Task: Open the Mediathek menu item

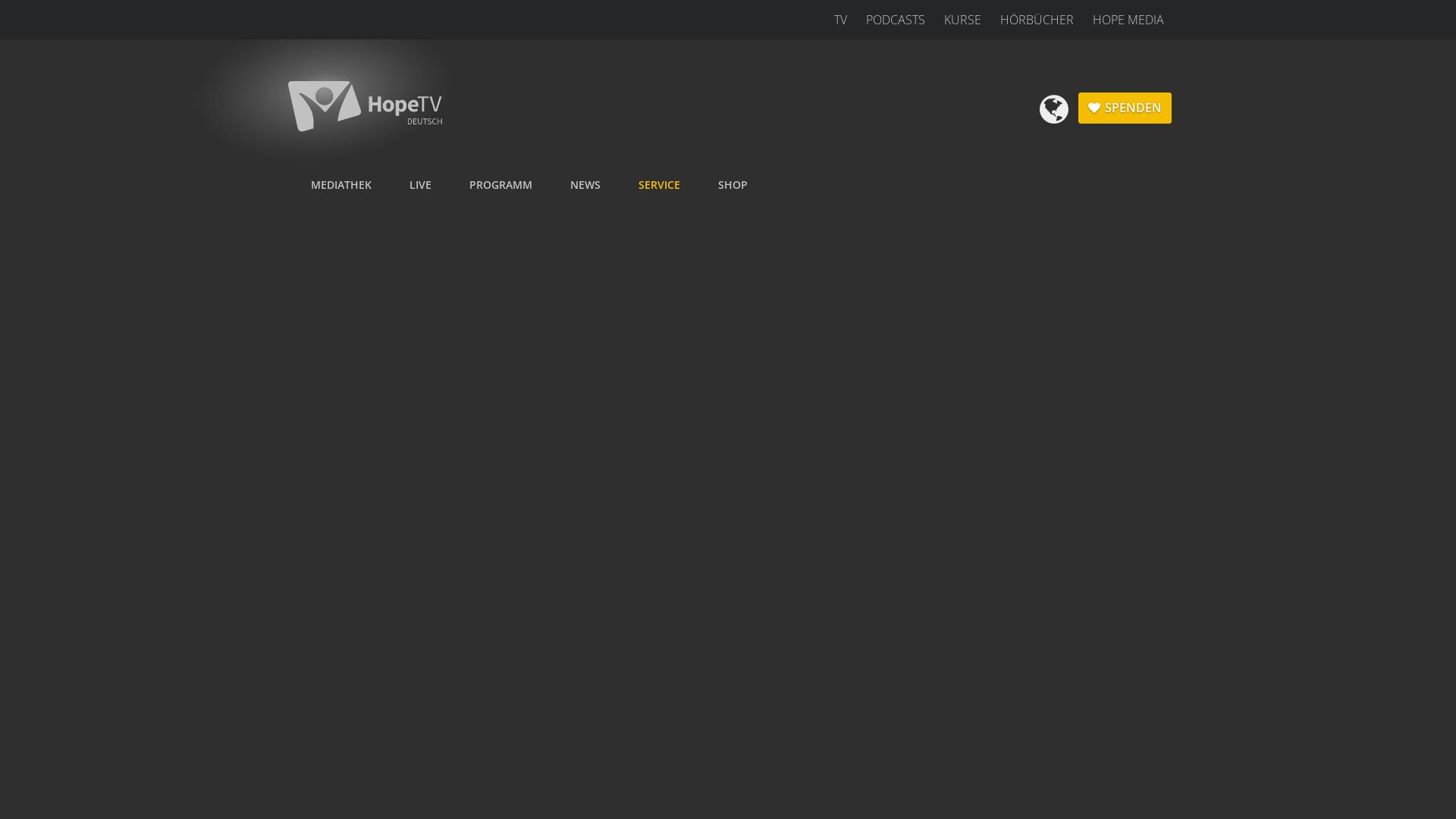Action: click(x=341, y=185)
